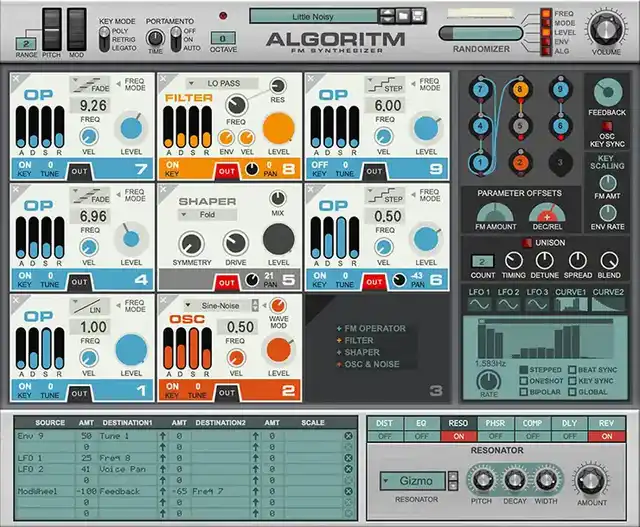
Task: Enable the Beat Sync checkbox
Action: pyautogui.click(x=572, y=370)
